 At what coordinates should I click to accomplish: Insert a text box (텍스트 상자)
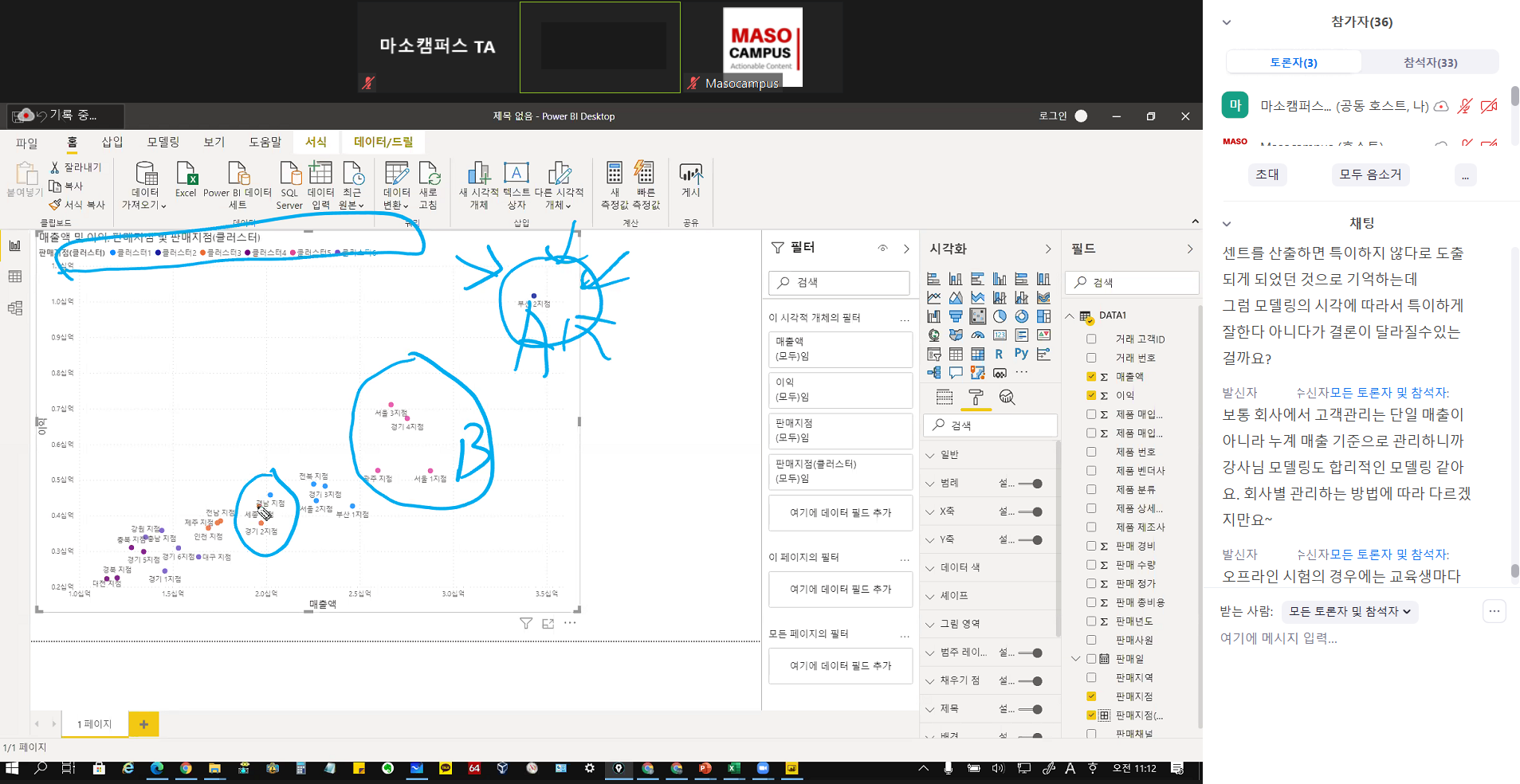(x=516, y=183)
